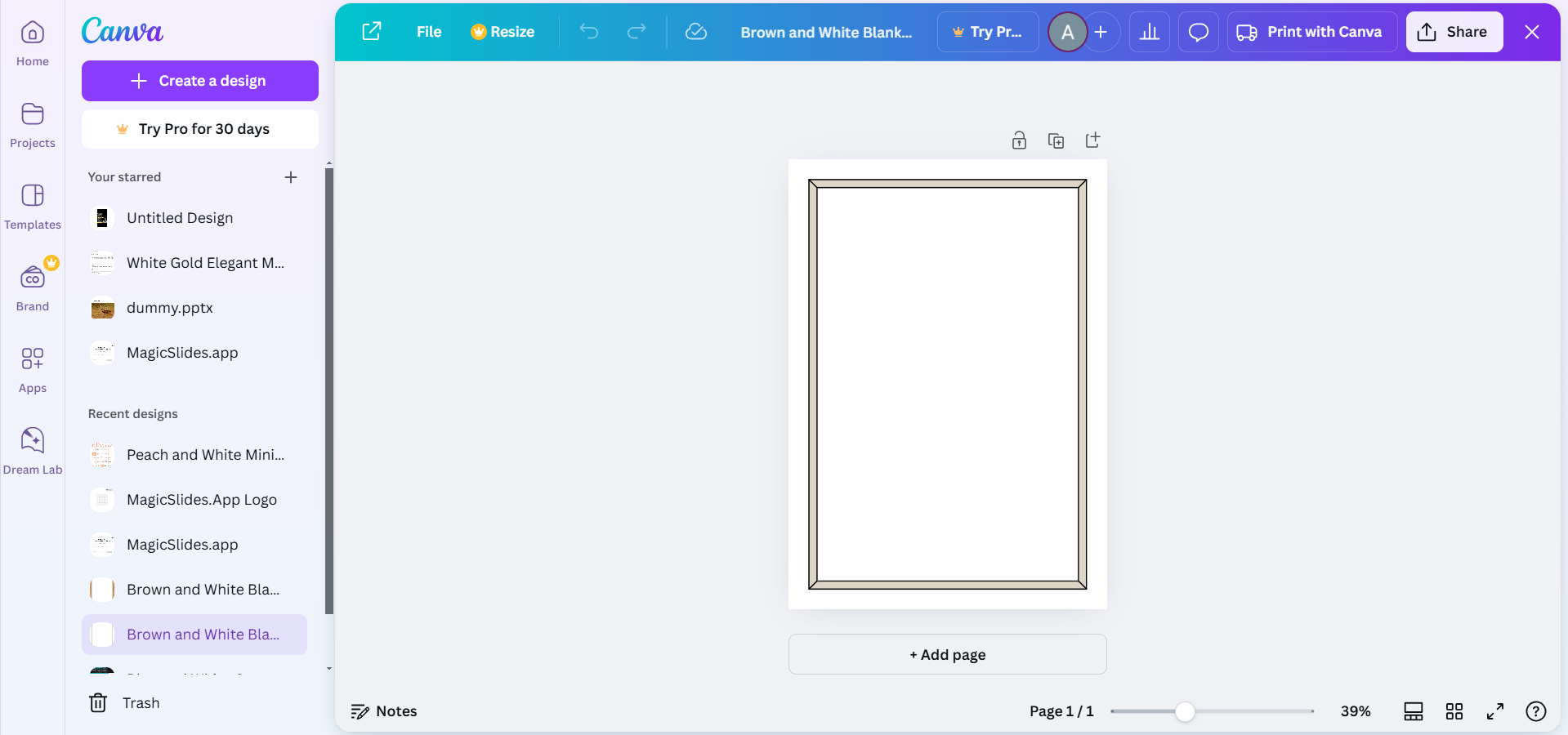The width and height of the screenshot is (1568, 735).
Task: Click the Try Pro button in toolbar
Action: 988,32
